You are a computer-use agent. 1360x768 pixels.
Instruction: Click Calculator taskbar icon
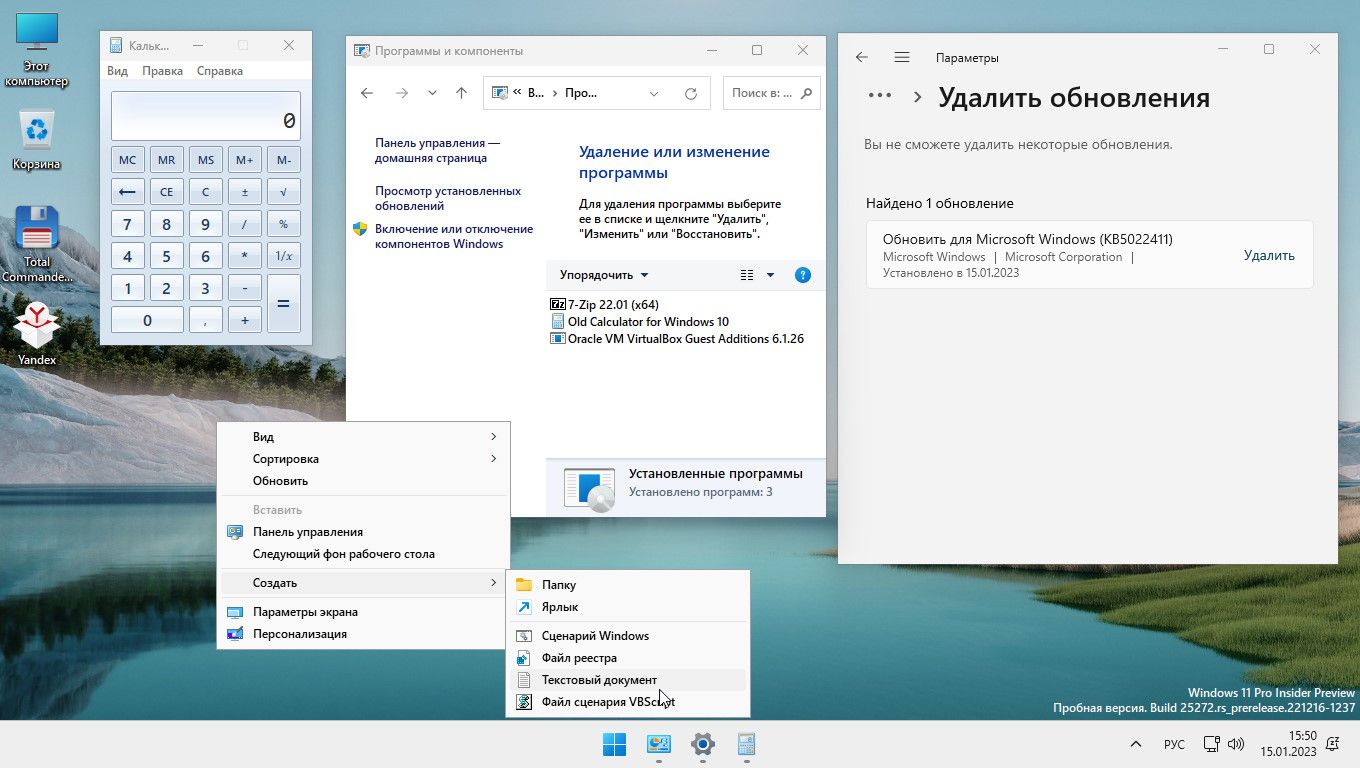(746, 744)
